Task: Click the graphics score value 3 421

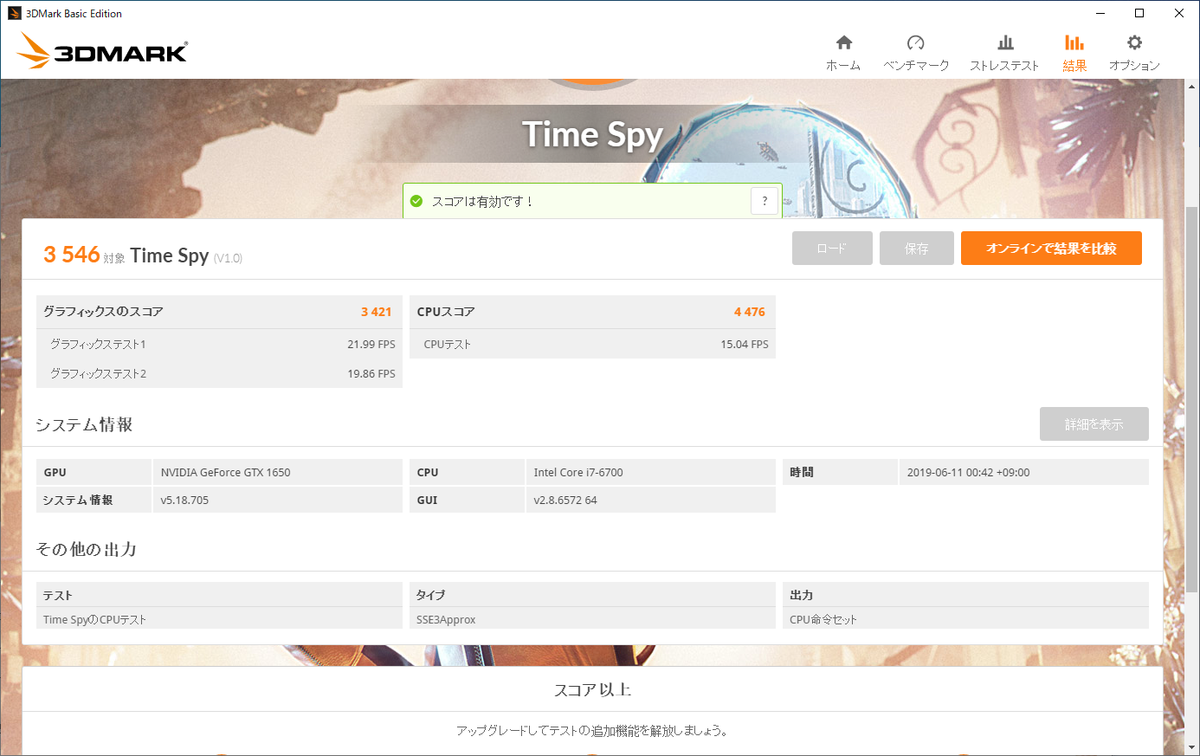Action: coord(376,312)
